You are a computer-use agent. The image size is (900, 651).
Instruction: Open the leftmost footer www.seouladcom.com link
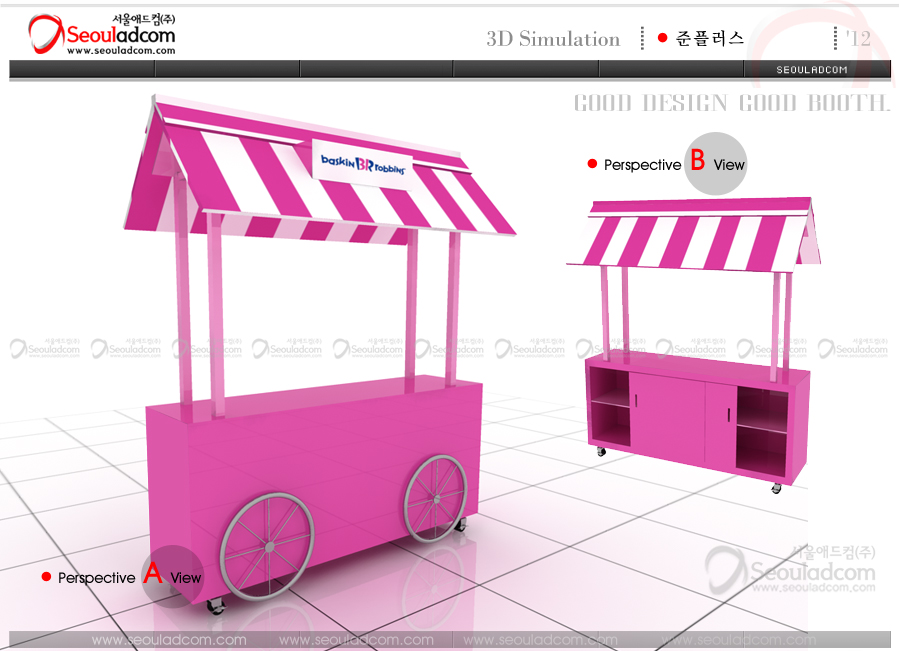click(x=169, y=640)
